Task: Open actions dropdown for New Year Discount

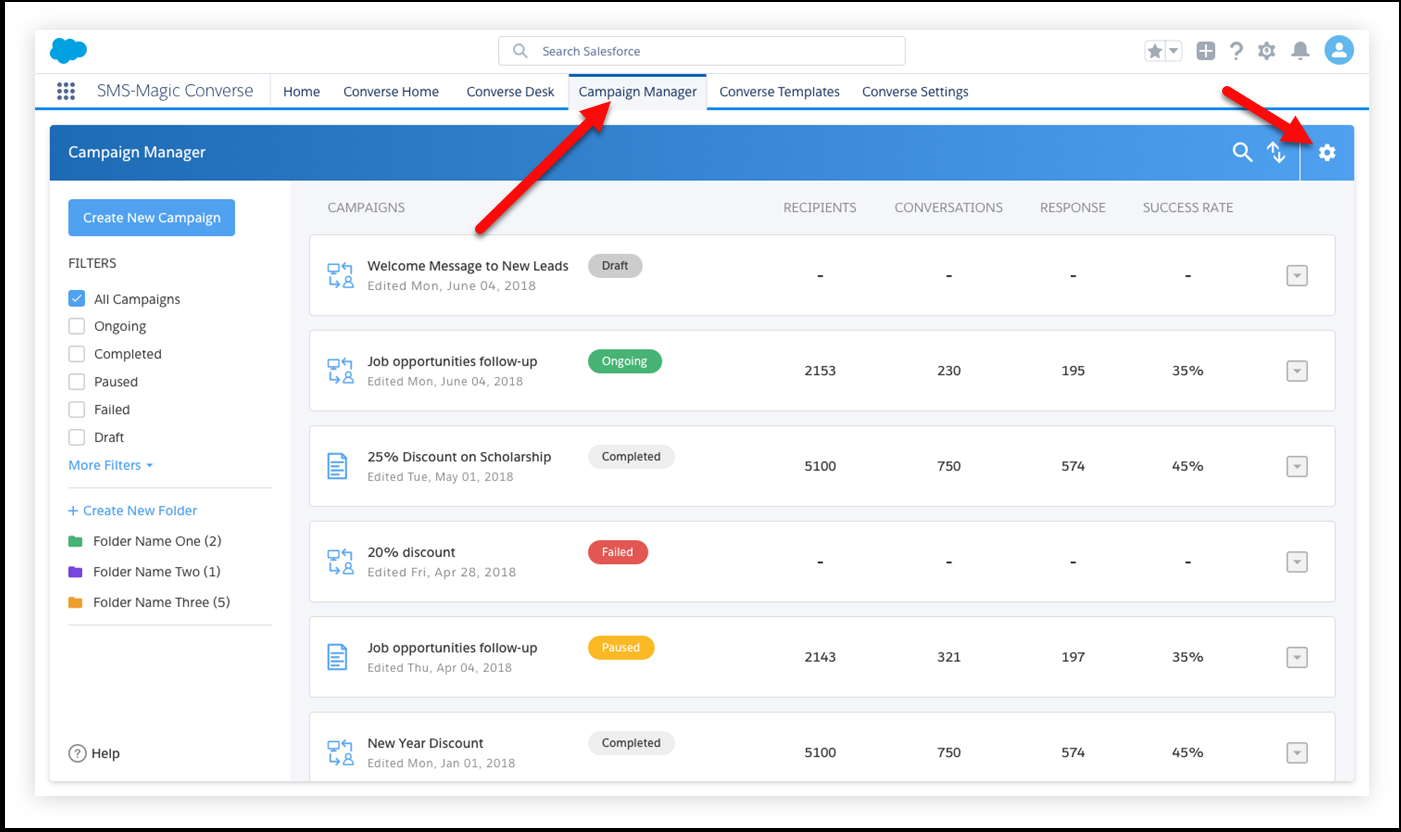Action: [x=1297, y=753]
